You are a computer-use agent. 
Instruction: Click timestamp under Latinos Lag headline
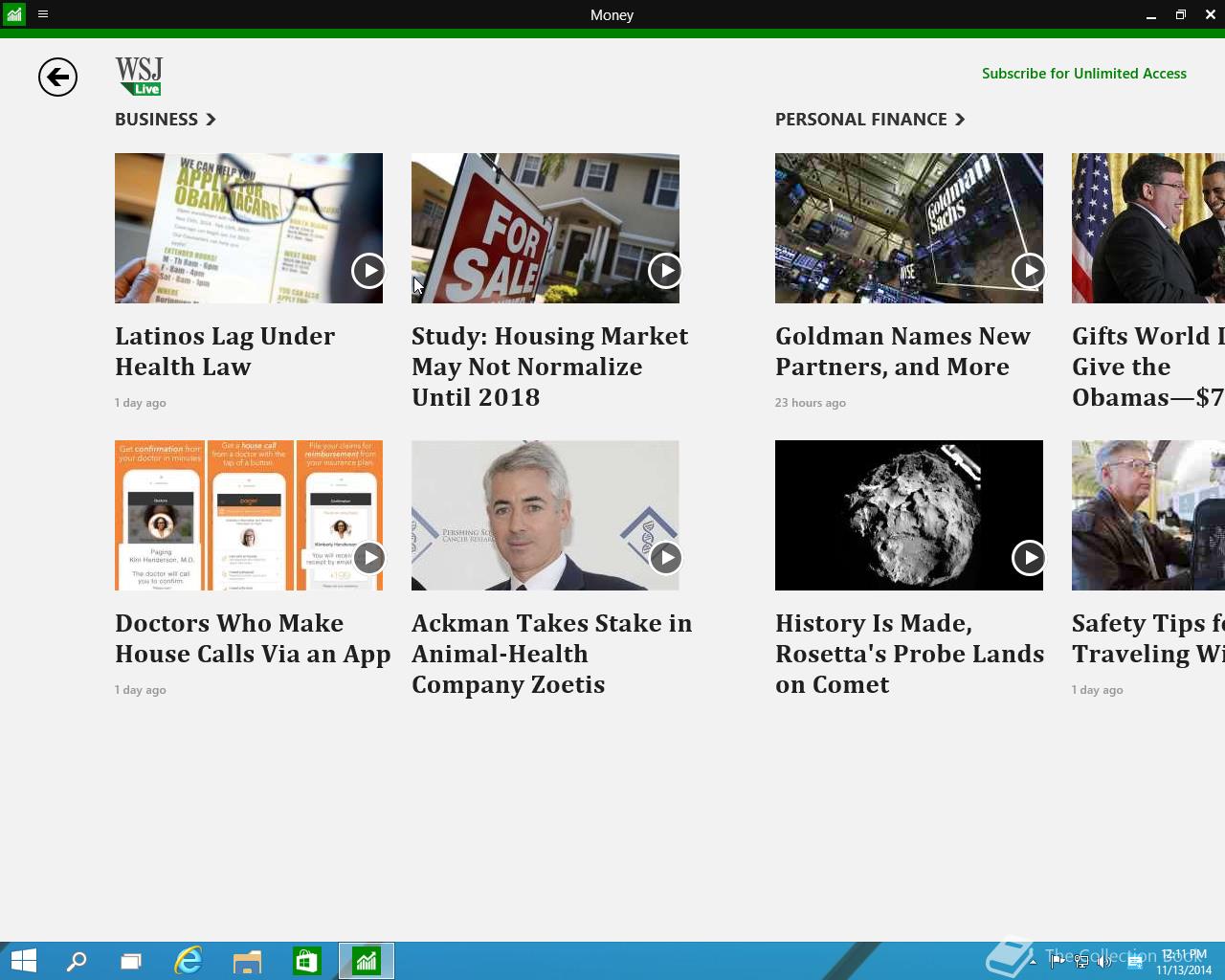(141, 403)
